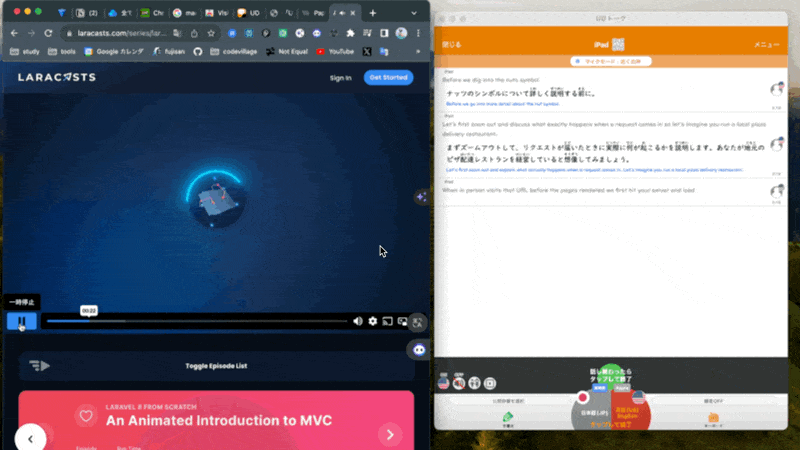Open the study bookmark folder
The image size is (800, 450).
coord(24,52)
